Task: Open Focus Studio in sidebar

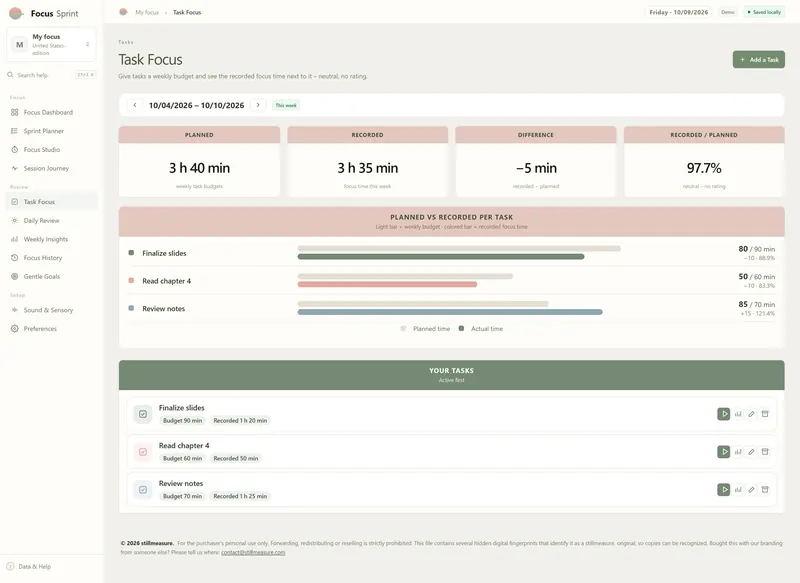Action: click(x=52, y=149)
